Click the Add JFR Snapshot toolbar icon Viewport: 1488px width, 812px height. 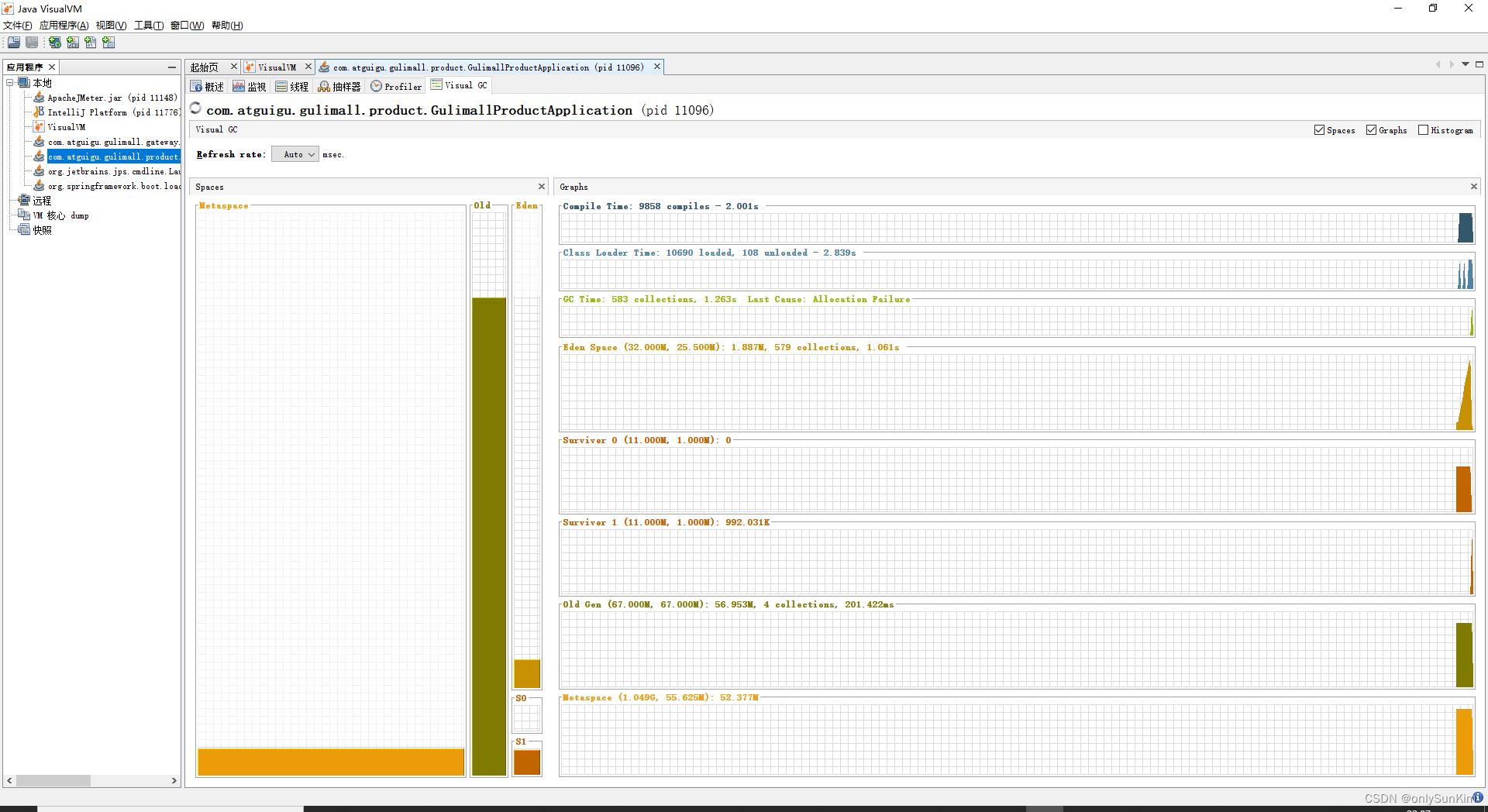pyautogui.click(x=108, y=43)
